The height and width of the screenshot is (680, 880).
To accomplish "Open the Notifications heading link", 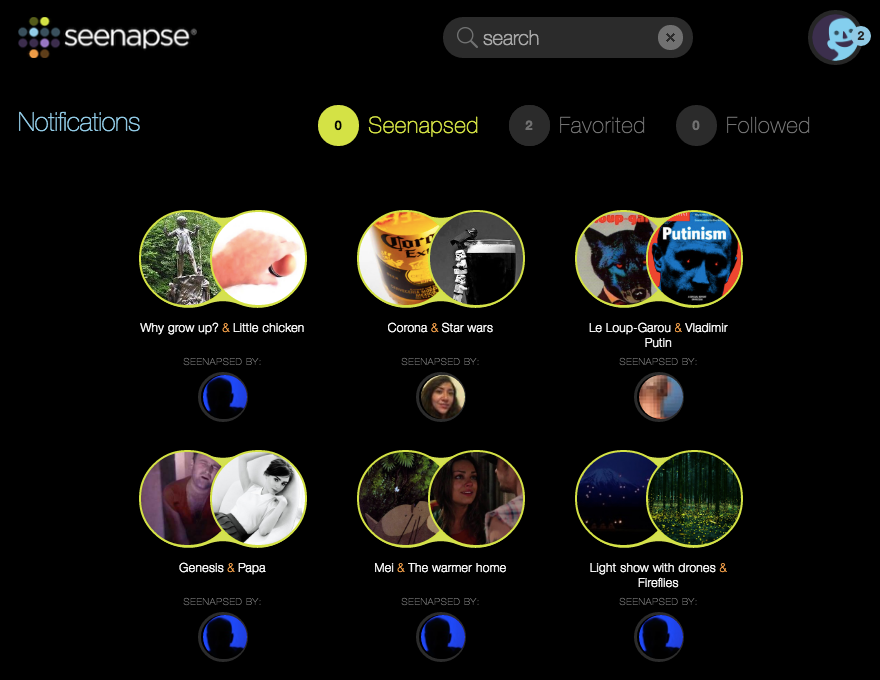I will coord(79,122).
